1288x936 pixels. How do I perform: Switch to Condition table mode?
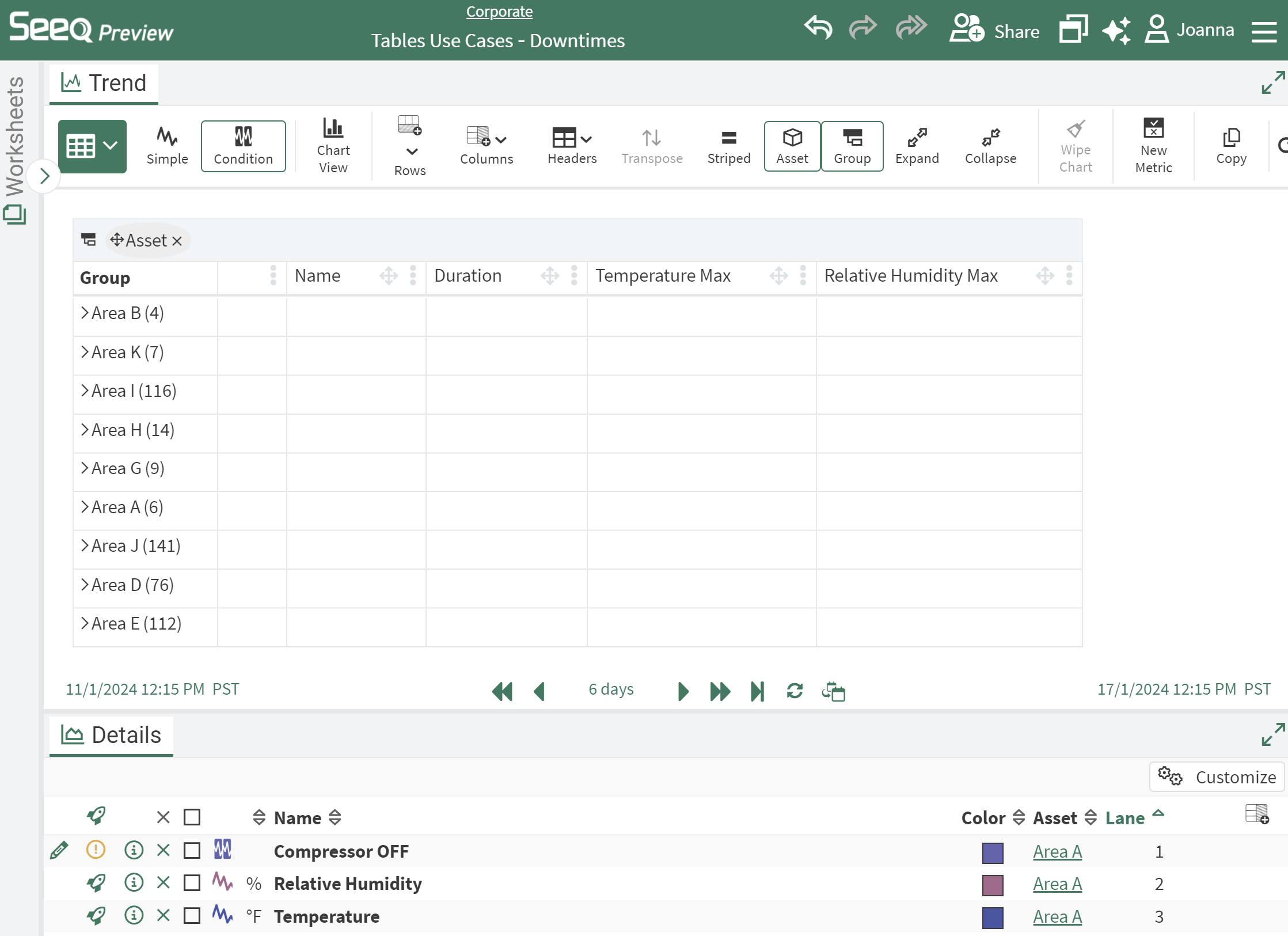(x=244, y=146)
